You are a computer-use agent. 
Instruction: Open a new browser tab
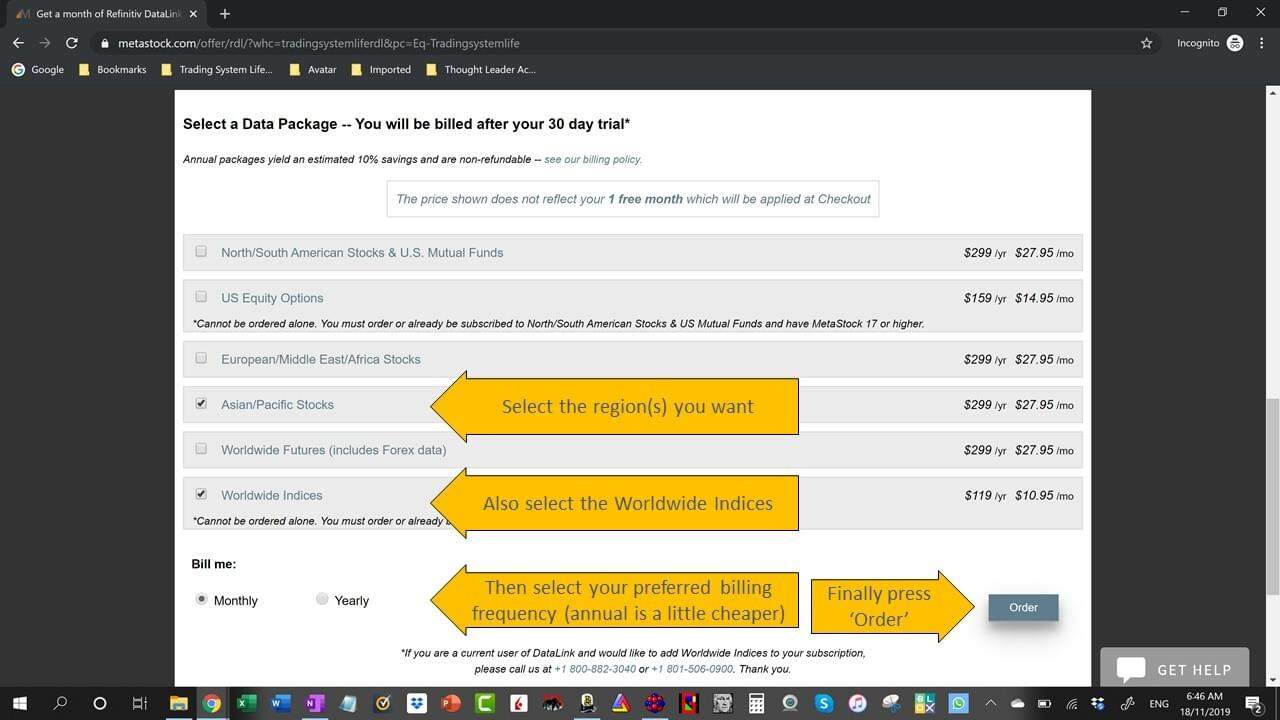(x=225, y=14)
